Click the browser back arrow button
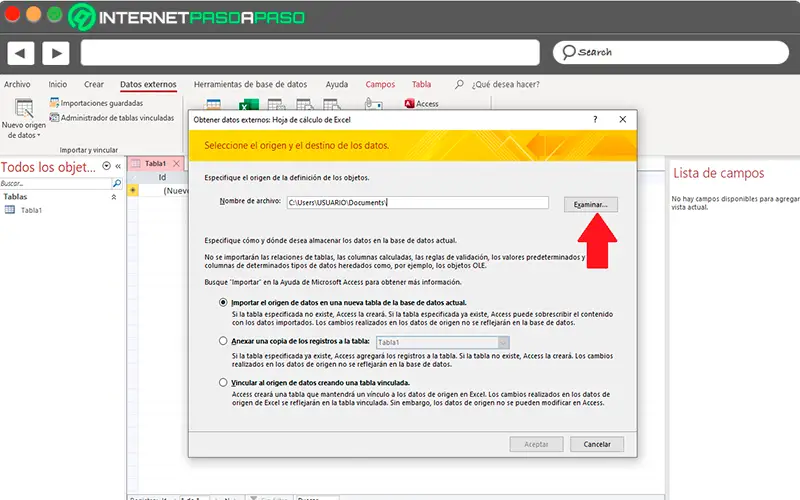This screenshot has width=800, height=500. point(20,53)
